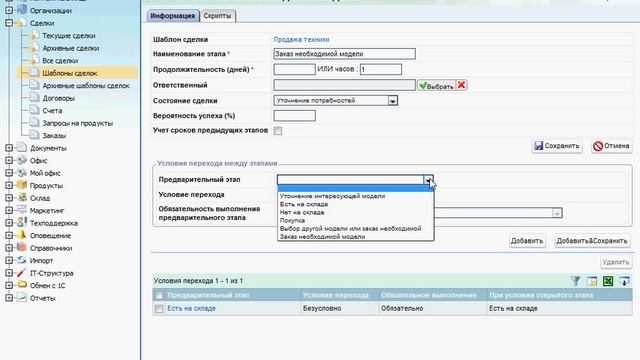Click the Справочники book icon
The height and width of the screenshot is (360, 640).
tap(22, 247)
